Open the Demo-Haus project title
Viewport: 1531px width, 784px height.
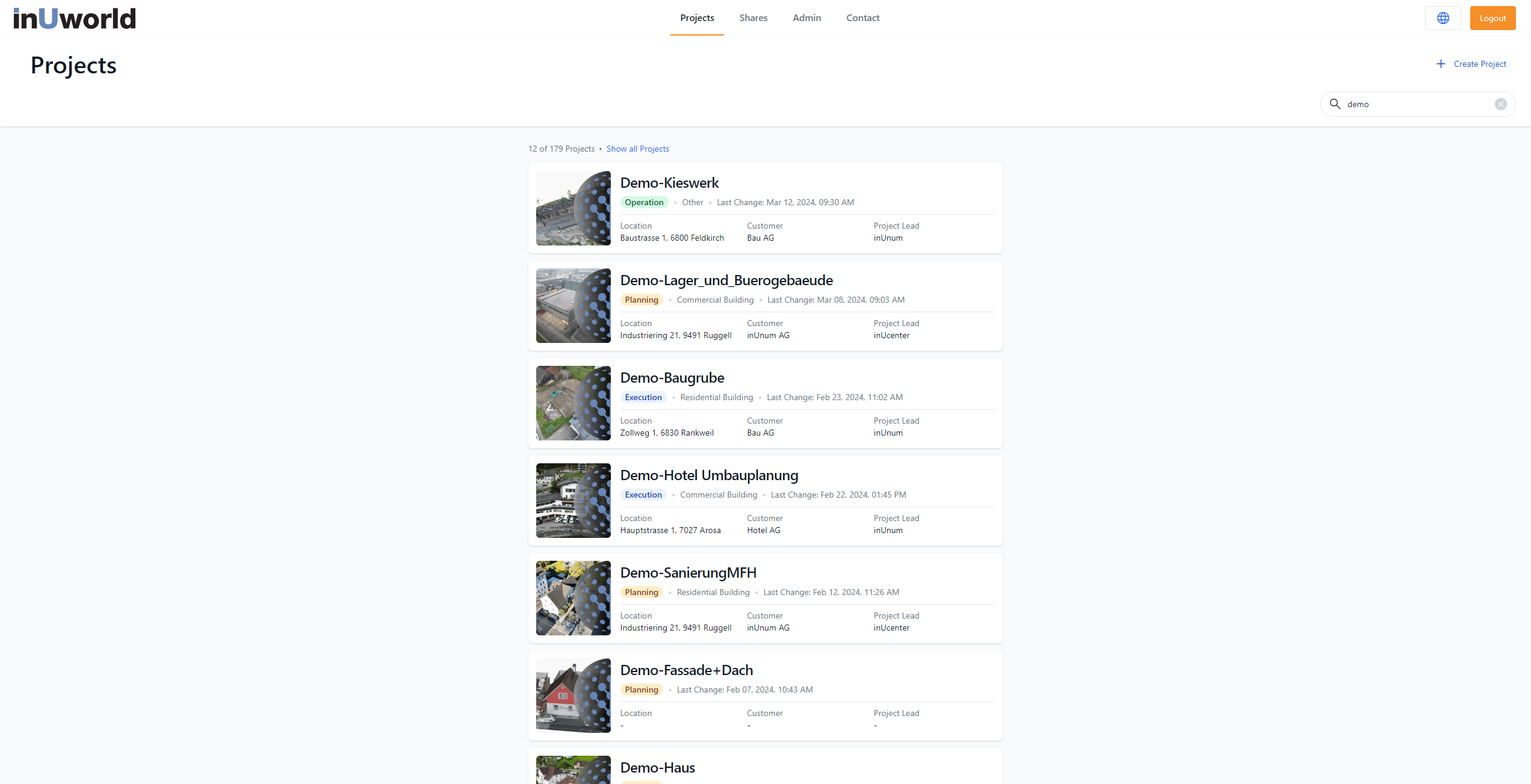point(657,768)
